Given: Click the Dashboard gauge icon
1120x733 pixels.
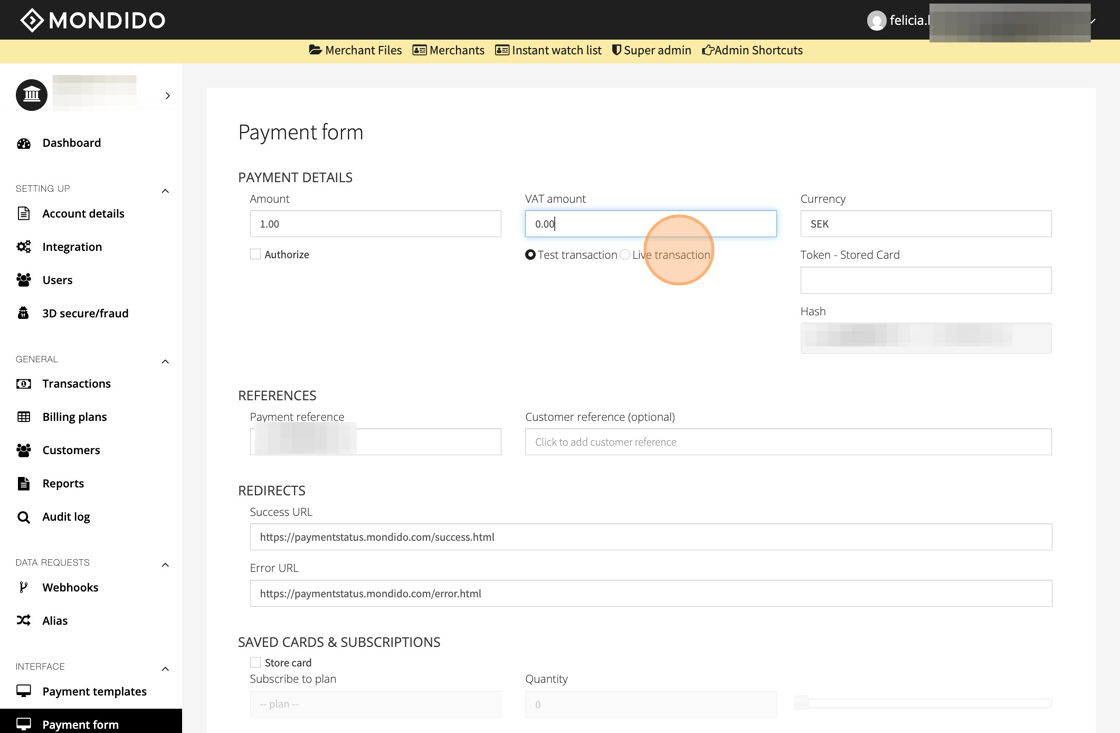Looking at the screenshot, I should (x=24, y=143).
